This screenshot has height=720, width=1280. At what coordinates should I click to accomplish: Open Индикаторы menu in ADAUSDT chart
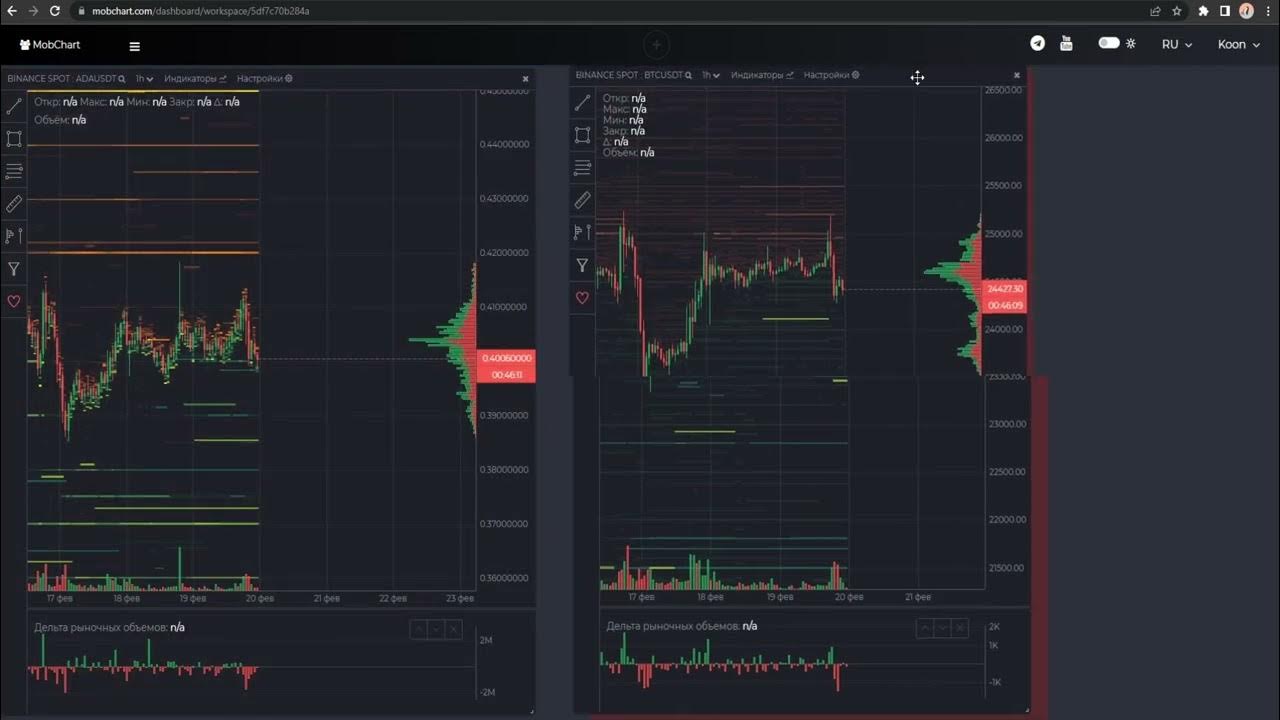point(196,78)
